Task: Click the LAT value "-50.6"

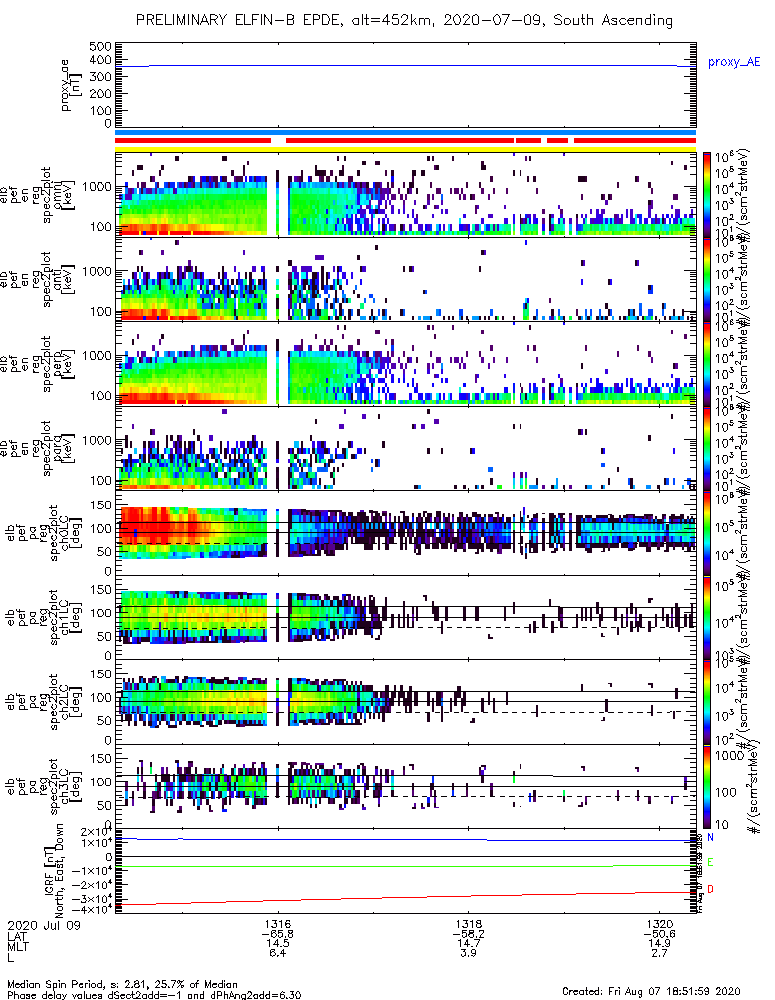Action: pos(660,934)
